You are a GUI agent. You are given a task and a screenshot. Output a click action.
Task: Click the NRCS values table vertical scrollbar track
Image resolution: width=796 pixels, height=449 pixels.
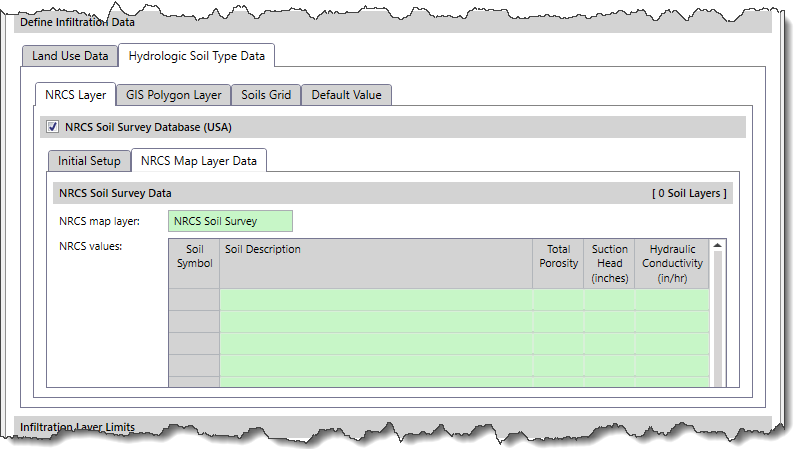coord(718,319)
